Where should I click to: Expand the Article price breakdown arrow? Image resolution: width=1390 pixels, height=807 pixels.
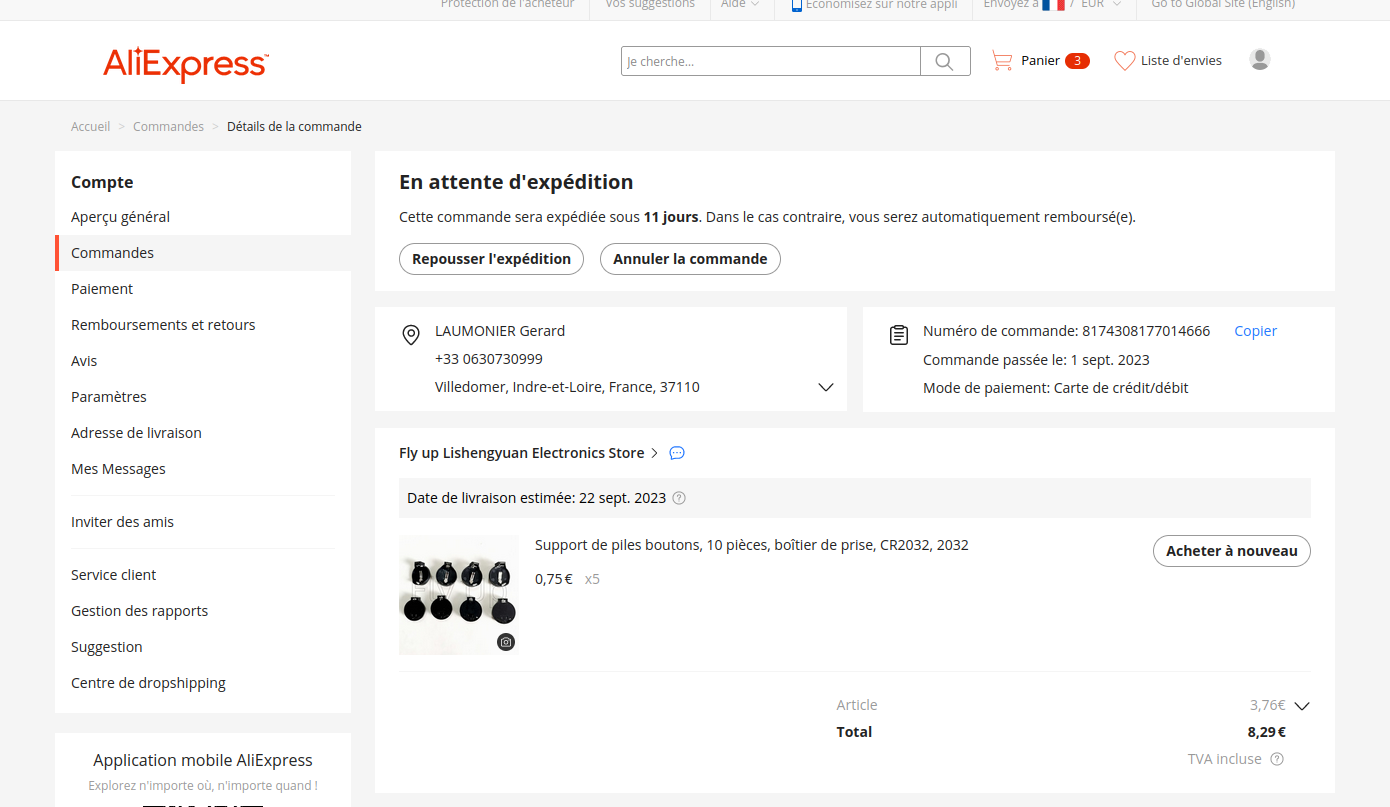(x=1301, y=706)
